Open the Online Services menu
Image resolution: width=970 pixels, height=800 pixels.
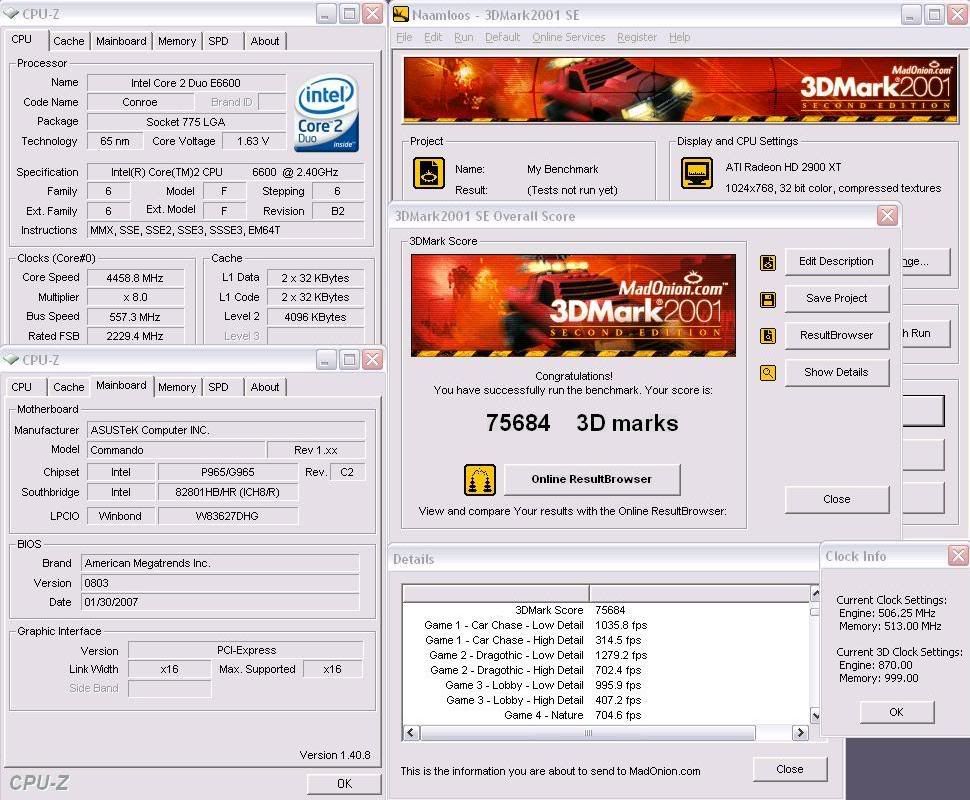tap(569, 37)
